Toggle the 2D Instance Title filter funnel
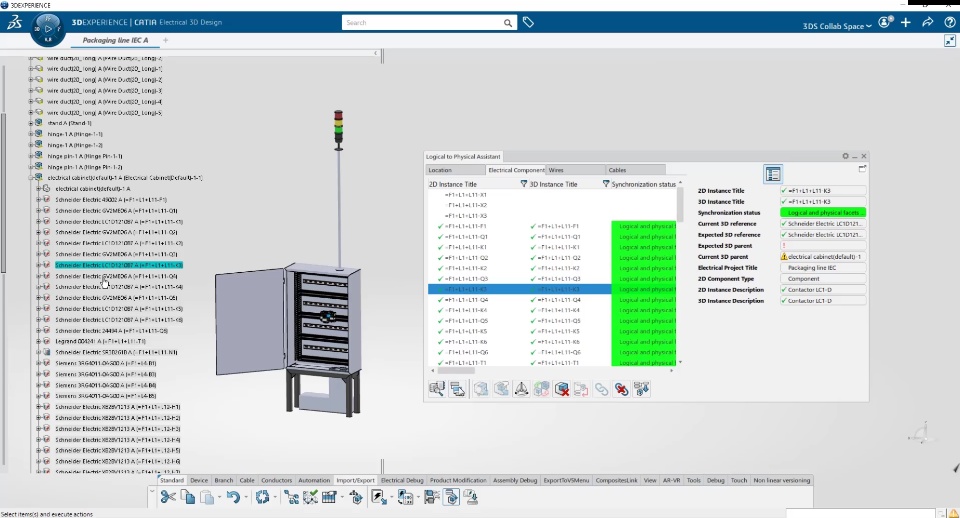 (x=523, y=184)
